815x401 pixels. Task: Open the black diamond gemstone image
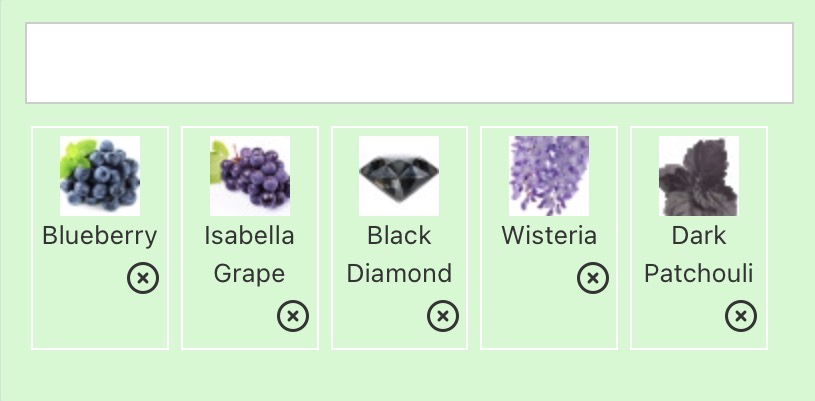tap(399, 176)
